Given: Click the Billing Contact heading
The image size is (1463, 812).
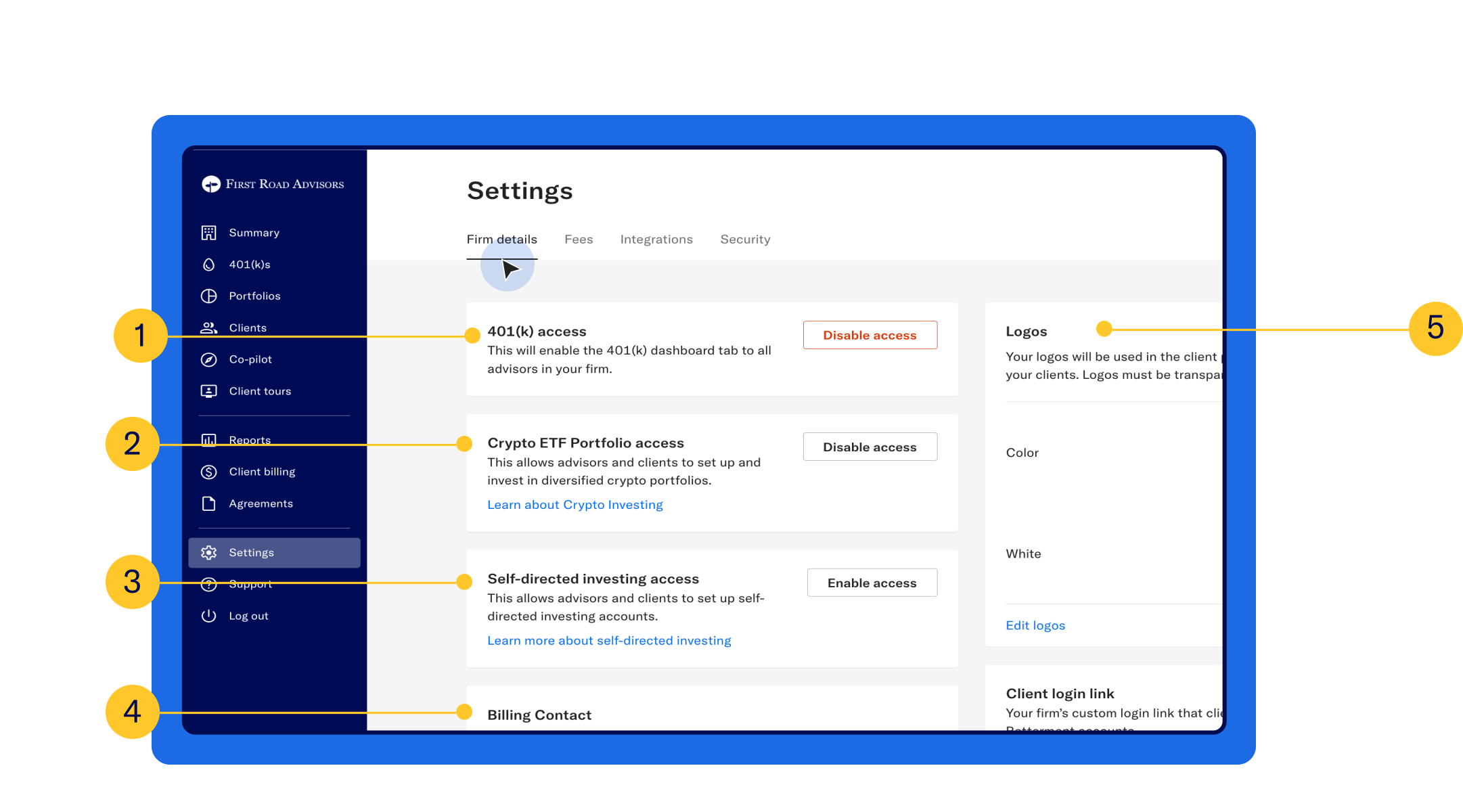Looking at the screenshot, I should tap(539, 715).
